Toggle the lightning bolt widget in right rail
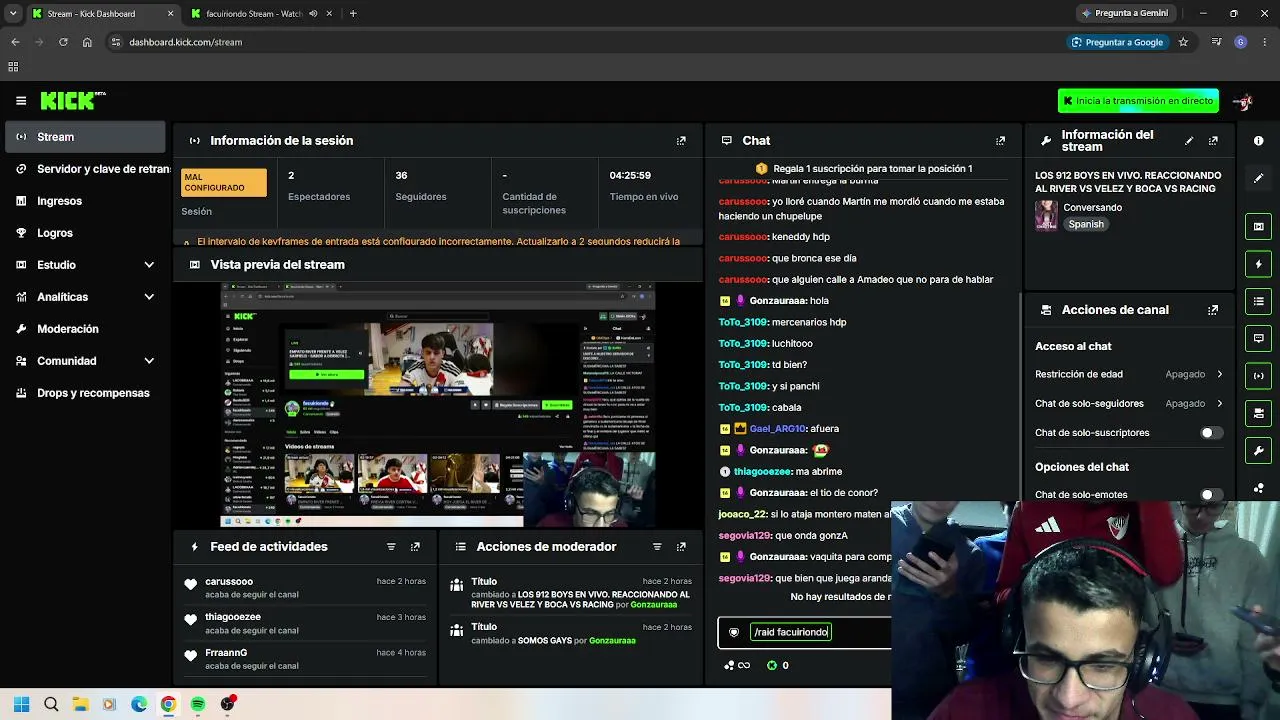 coord(1259,264)
